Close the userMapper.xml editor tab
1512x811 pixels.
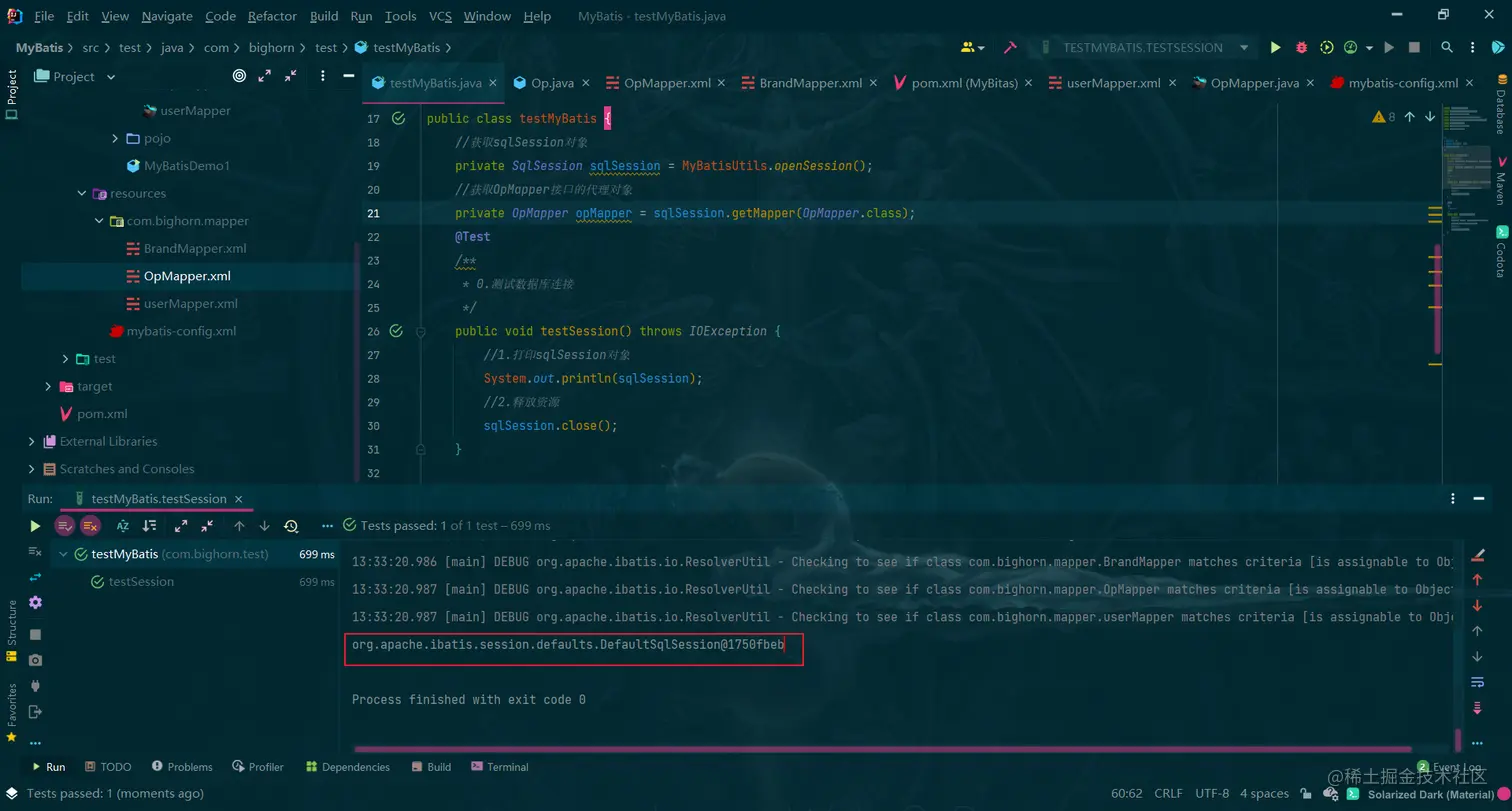pos(1172,84)
